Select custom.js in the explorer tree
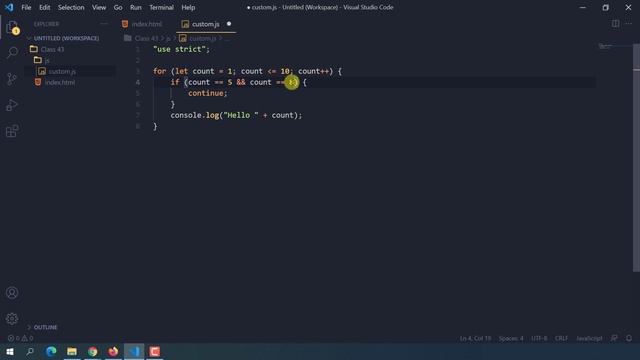Image resolution: width=640 pixels, height=360 pixels. tap(62, 71)
